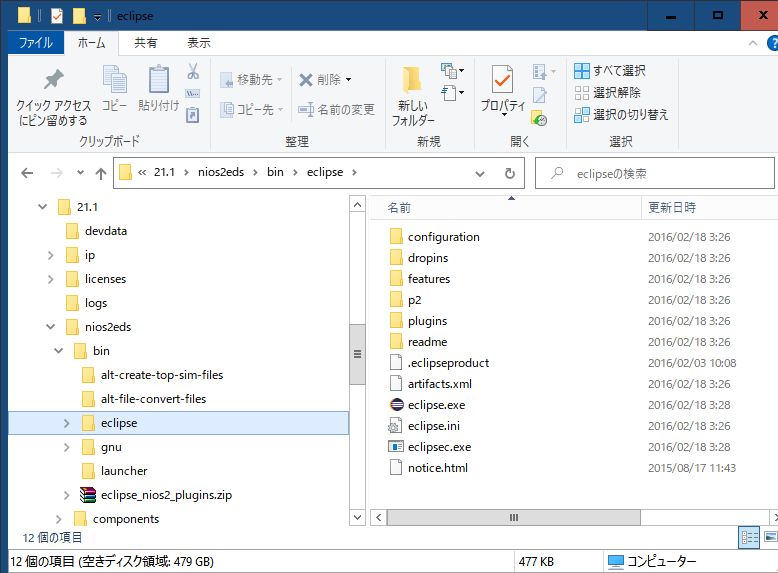Open the Copy to (コピー先) menu
778x573 pixels.
(251, 109)
